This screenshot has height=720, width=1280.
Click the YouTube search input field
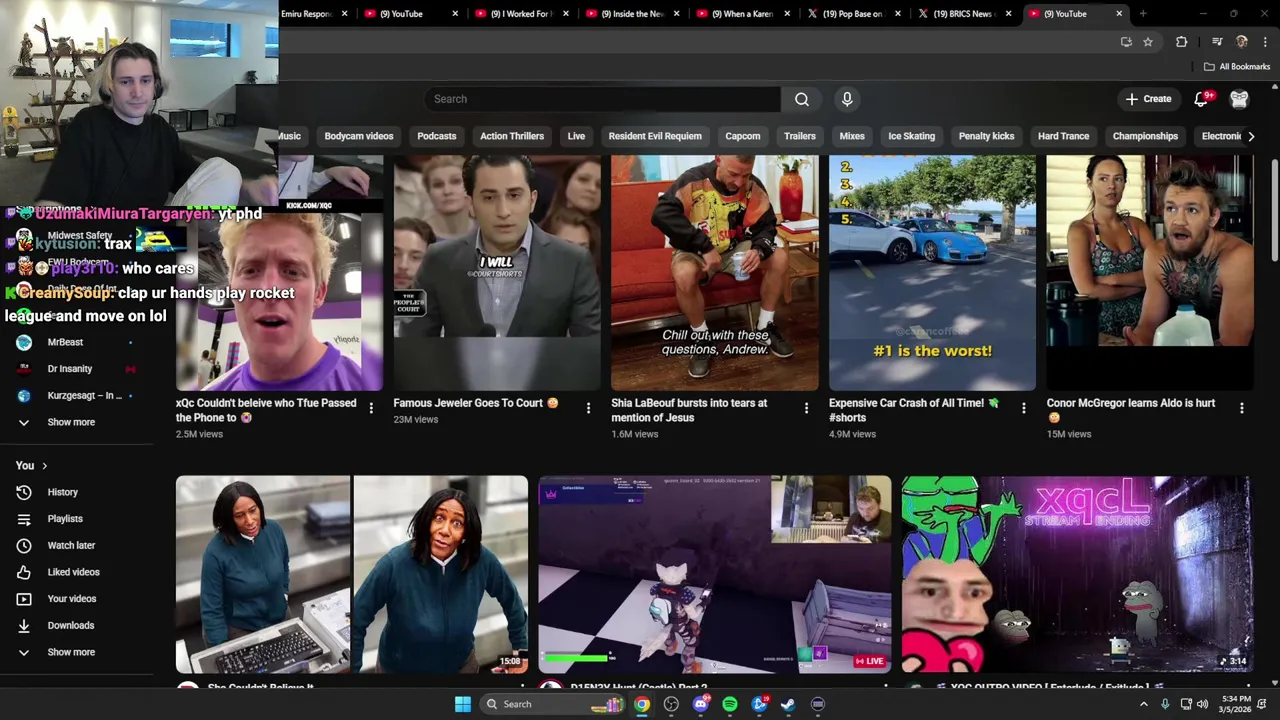point(603,99)
